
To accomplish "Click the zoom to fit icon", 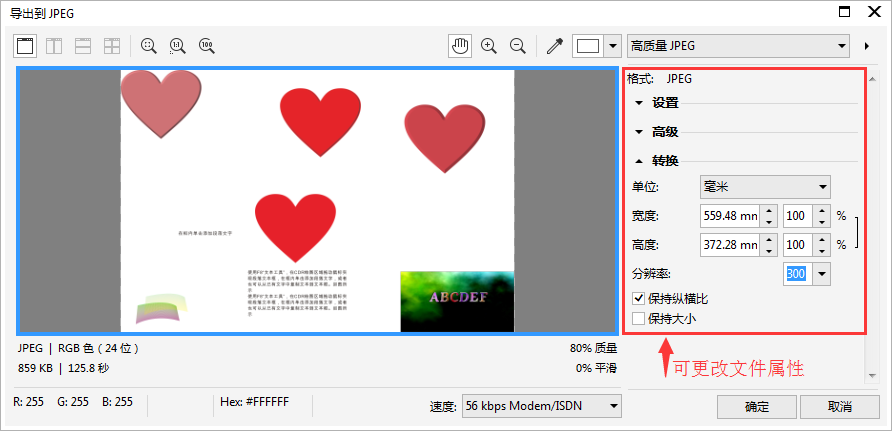I will point(149,46).
